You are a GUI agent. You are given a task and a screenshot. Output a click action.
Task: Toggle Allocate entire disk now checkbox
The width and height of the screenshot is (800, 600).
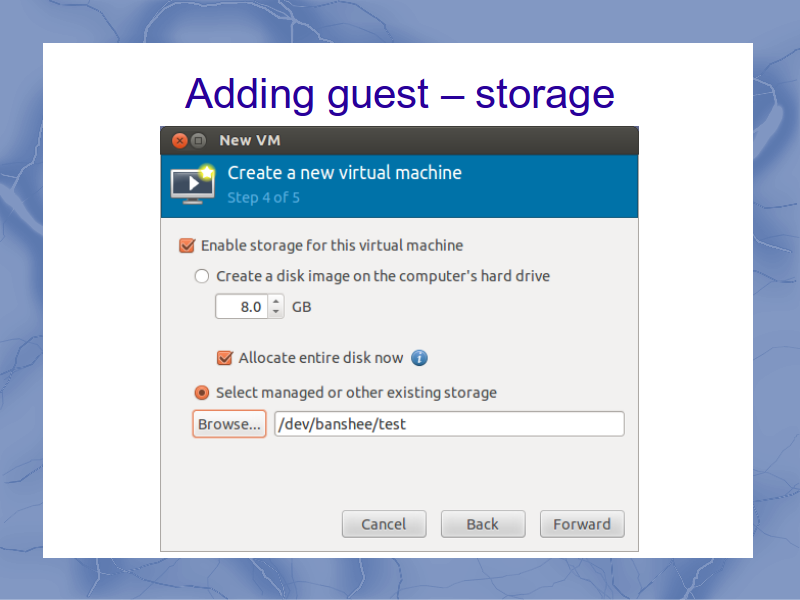tap(225, 358)
